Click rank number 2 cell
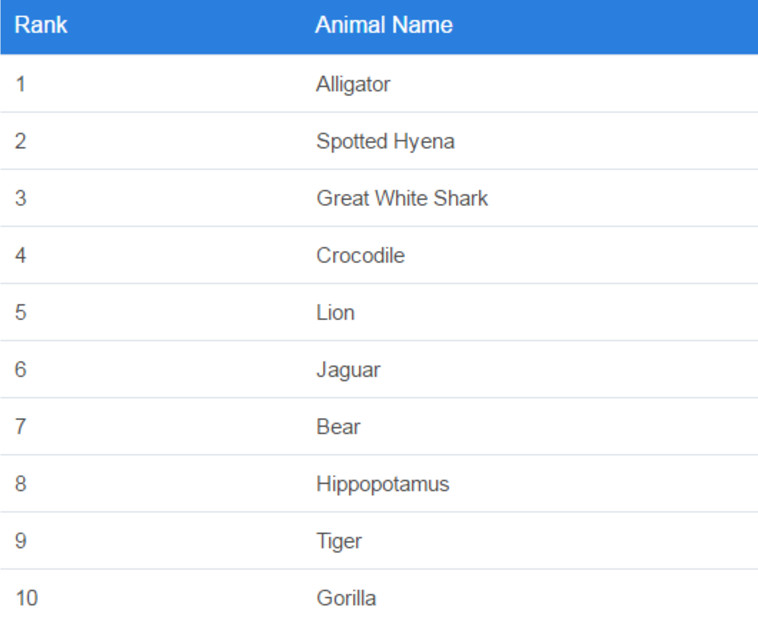This screenshot has width=758, height=624. tap(20, 141)
